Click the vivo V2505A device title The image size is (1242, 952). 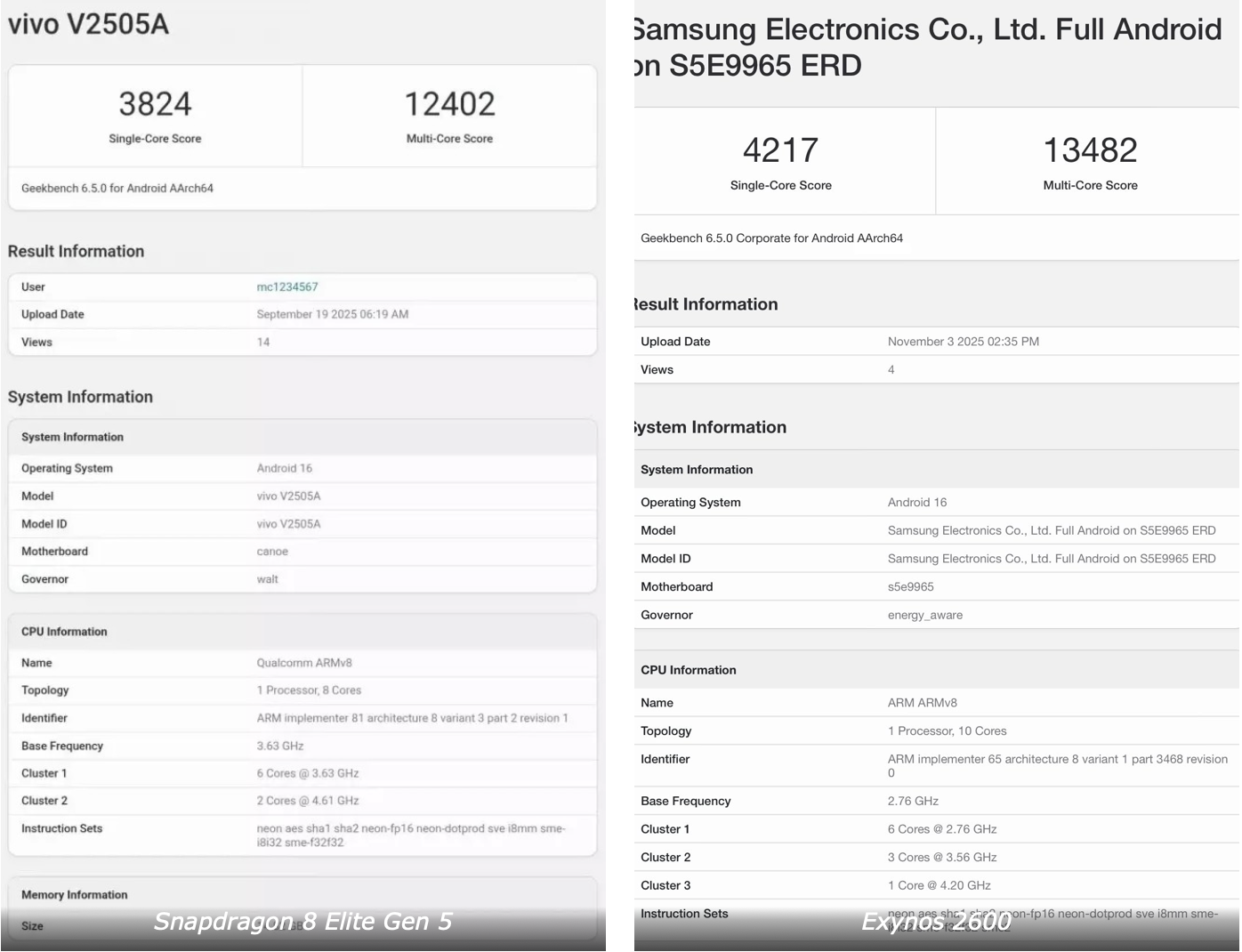pyautogui.click(x=89, y=24)
